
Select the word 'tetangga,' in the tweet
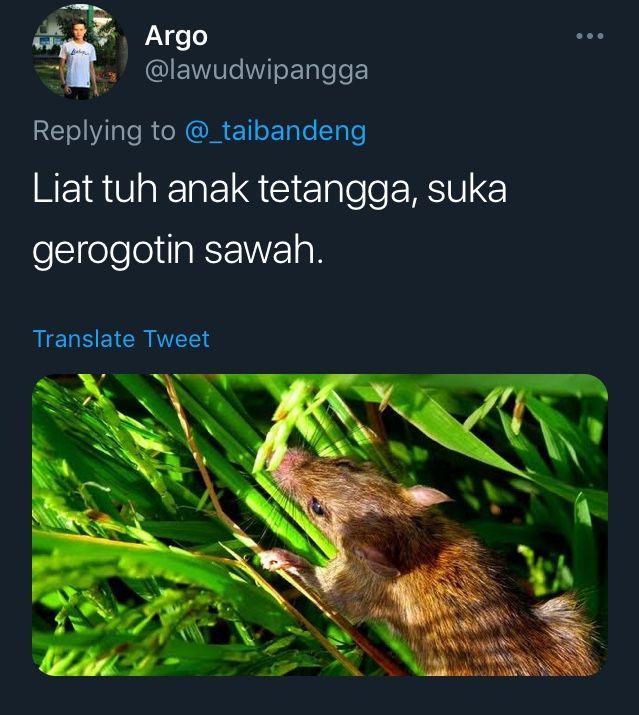(x=338, y=189)
